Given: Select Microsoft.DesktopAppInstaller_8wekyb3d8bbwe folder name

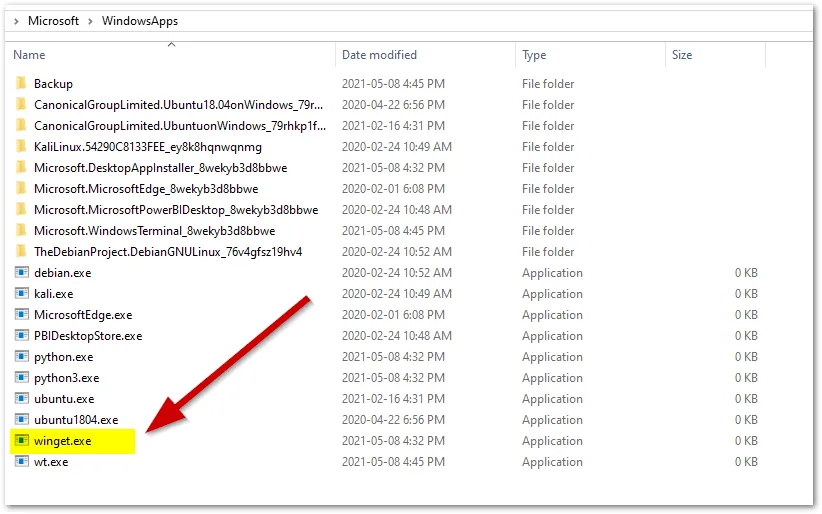Looking at the screenshot, I should pos(160,168).
